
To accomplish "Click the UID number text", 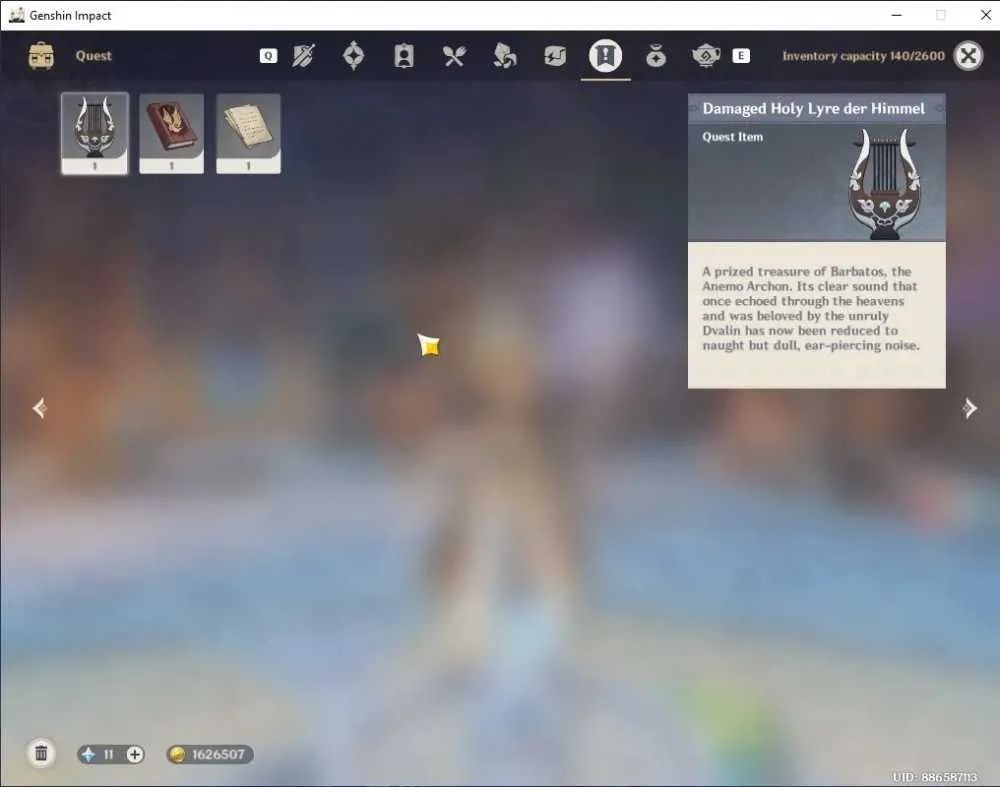I will point(934,777).
